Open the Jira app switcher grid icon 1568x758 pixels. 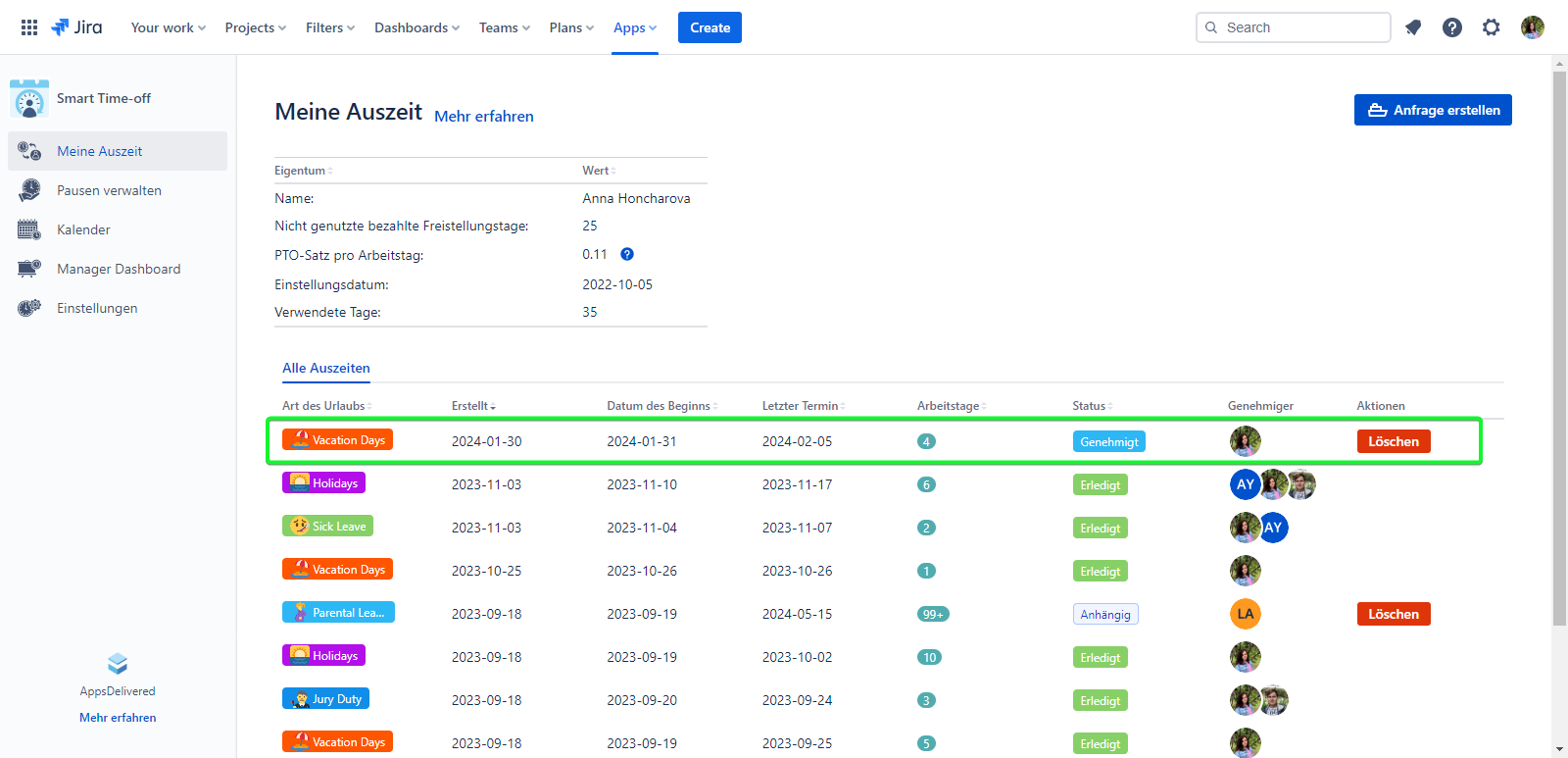(x=29, y=27)
